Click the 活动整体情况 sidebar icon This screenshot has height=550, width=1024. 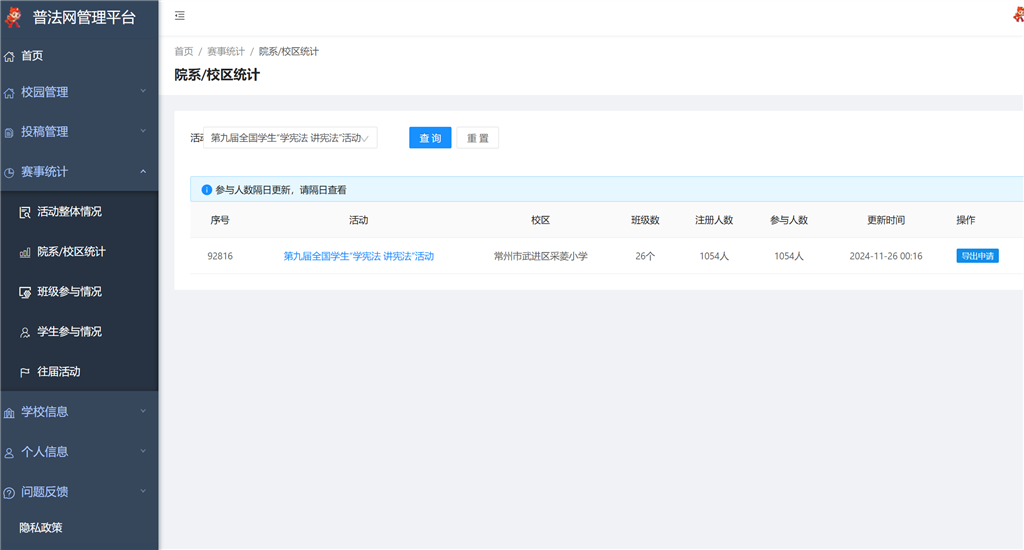coord(25,212)
